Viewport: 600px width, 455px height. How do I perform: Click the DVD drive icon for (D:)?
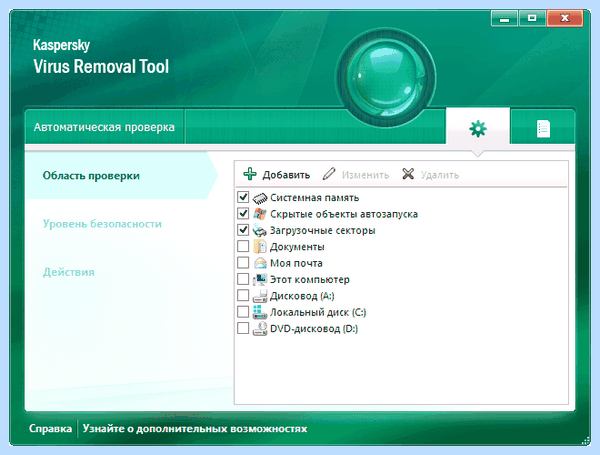[x=260, y=329]
